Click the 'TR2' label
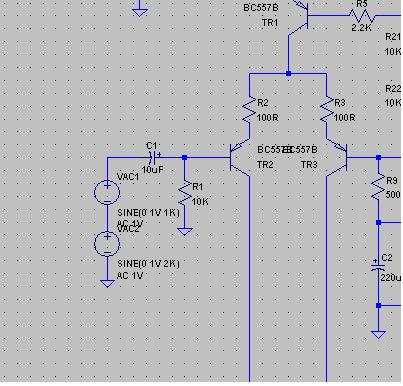The height and width of the screenshot is (386, 403). pos(265,165)
